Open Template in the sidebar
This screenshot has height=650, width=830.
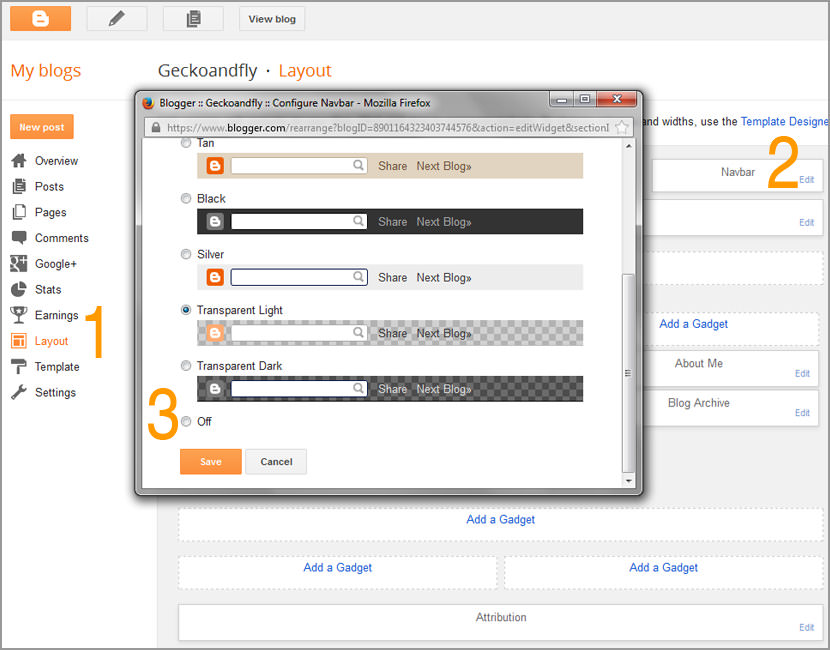pyautogui.click(x=57, y=367)
